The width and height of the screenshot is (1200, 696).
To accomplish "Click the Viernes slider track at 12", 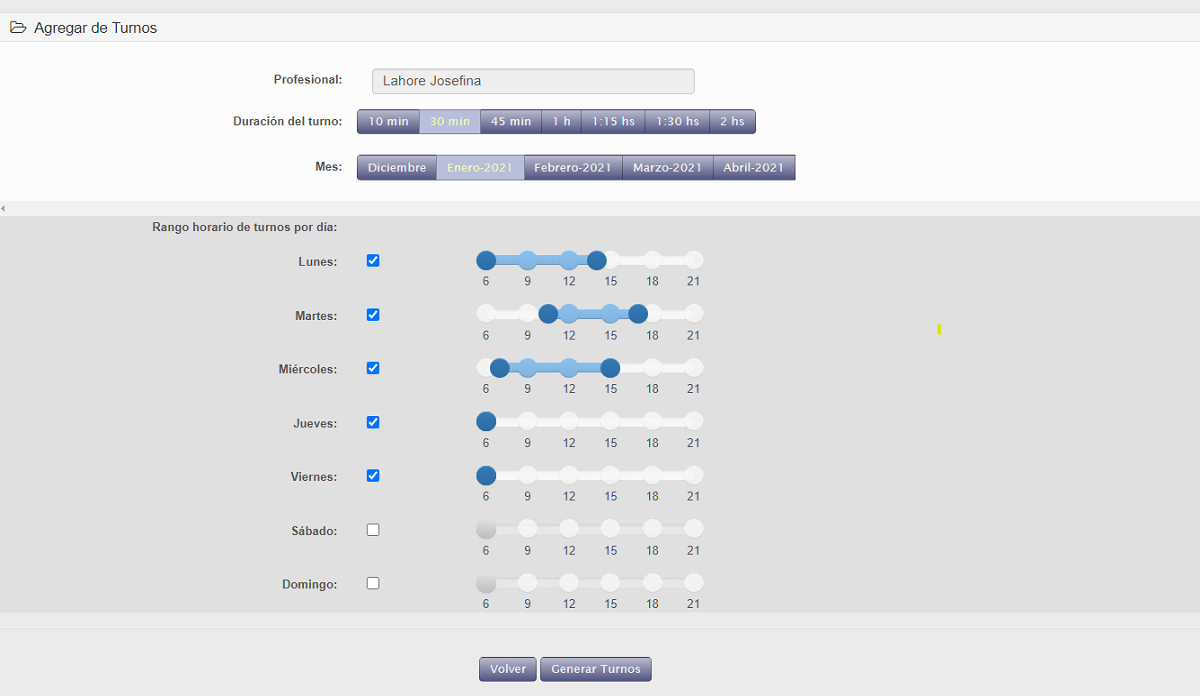I will click(x=569, y=475).
